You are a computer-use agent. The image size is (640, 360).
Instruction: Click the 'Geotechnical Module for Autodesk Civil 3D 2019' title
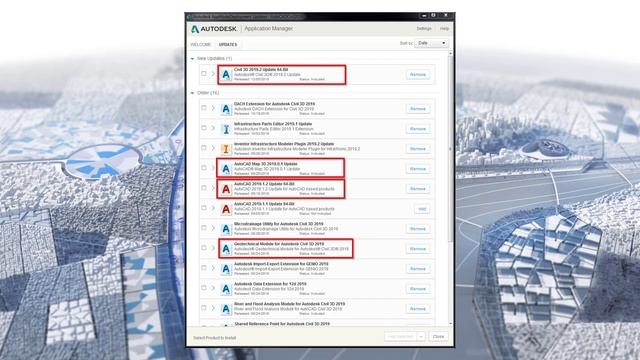[x=279, y=244]
